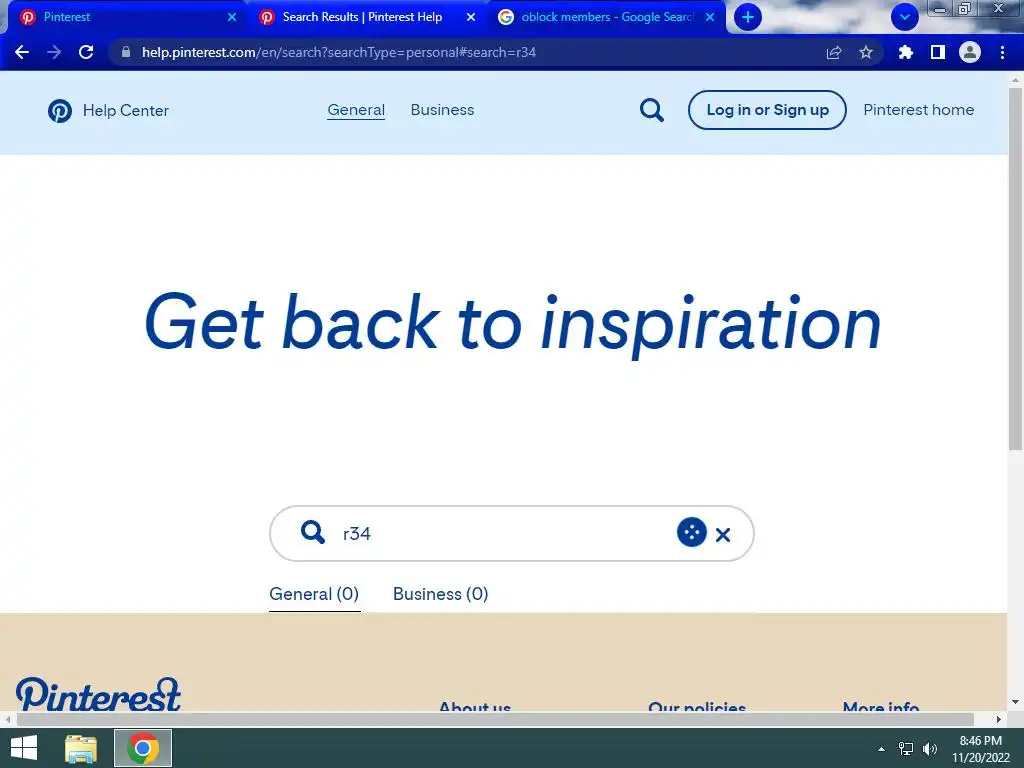Click the scroll up arrow

click(1015, 79)
